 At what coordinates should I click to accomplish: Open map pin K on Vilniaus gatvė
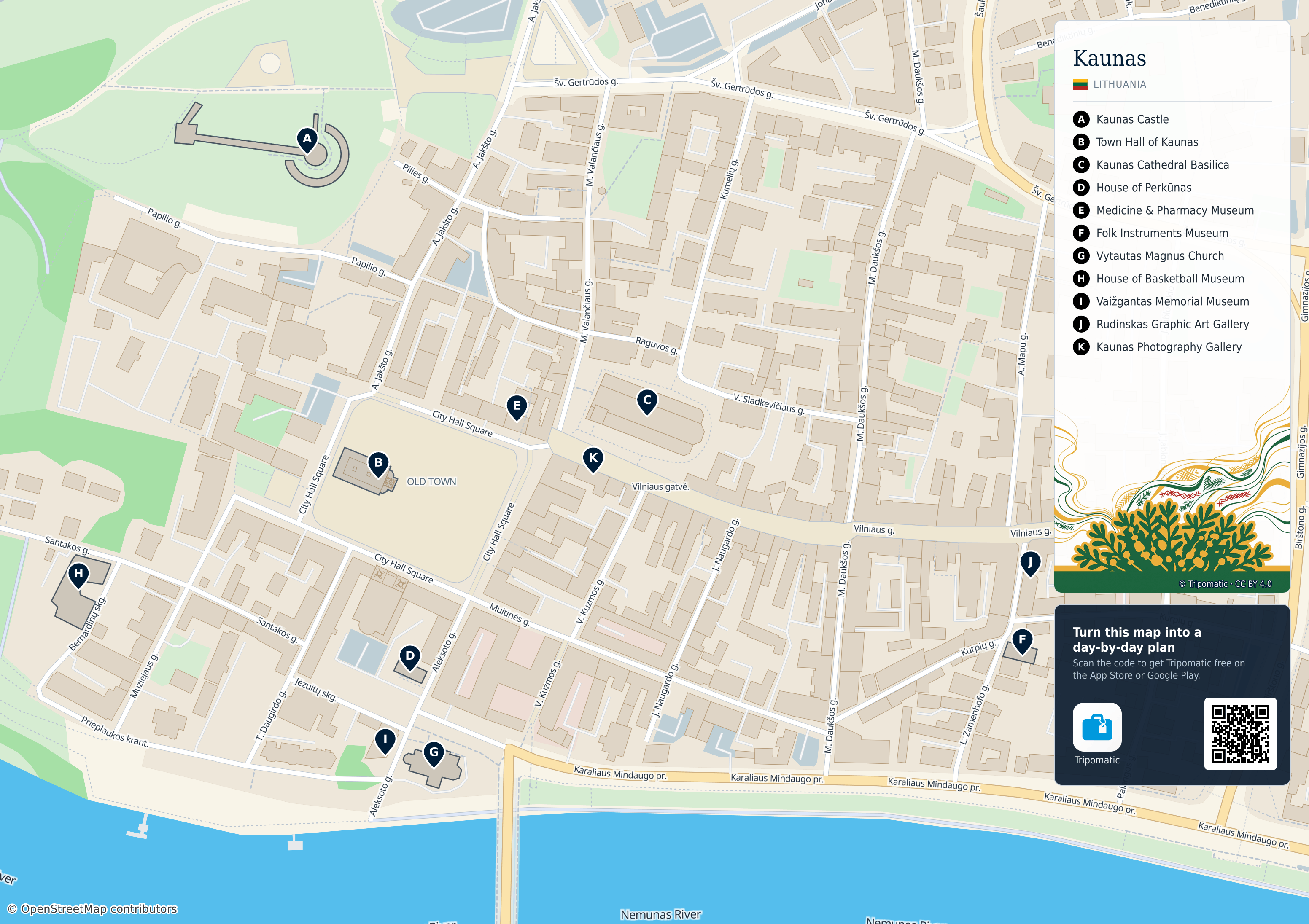pyautogui.click(x=593, y=459)
